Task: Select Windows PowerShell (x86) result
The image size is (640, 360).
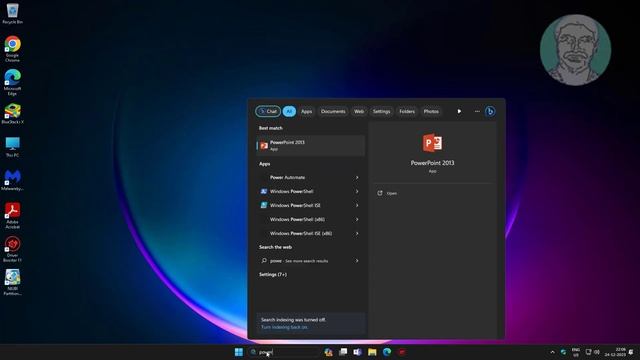Action: [x=311, y=220]
